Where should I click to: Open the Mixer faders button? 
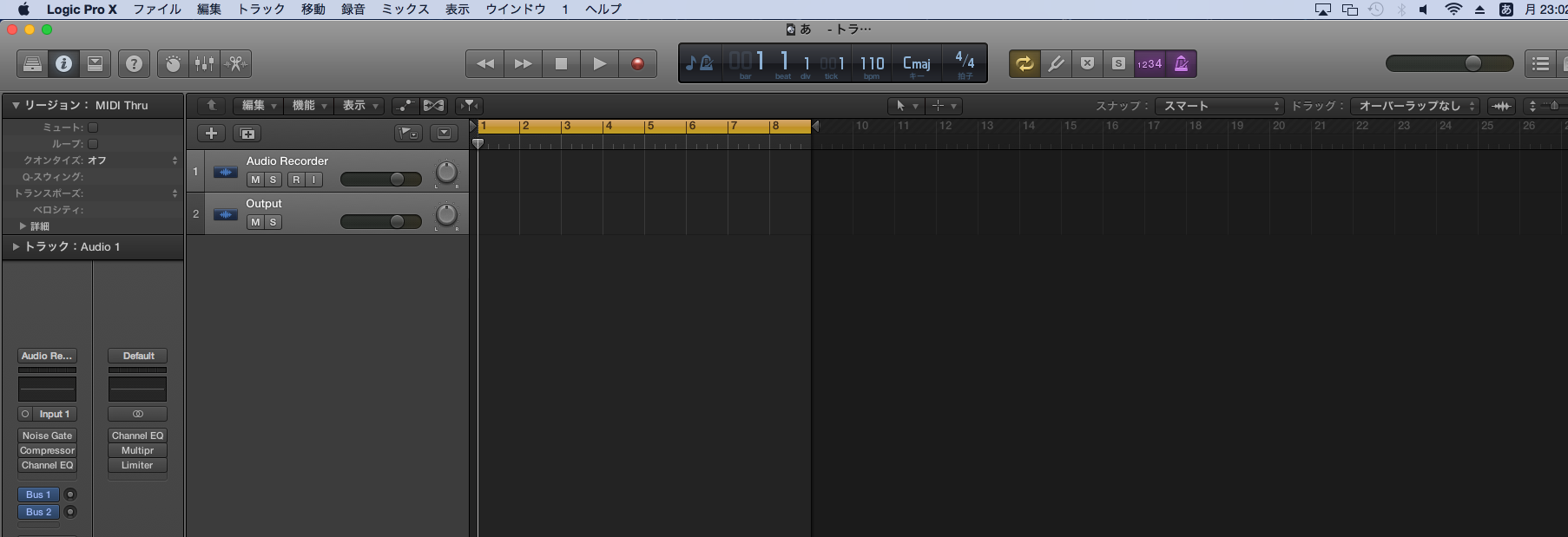click(204, 63)
